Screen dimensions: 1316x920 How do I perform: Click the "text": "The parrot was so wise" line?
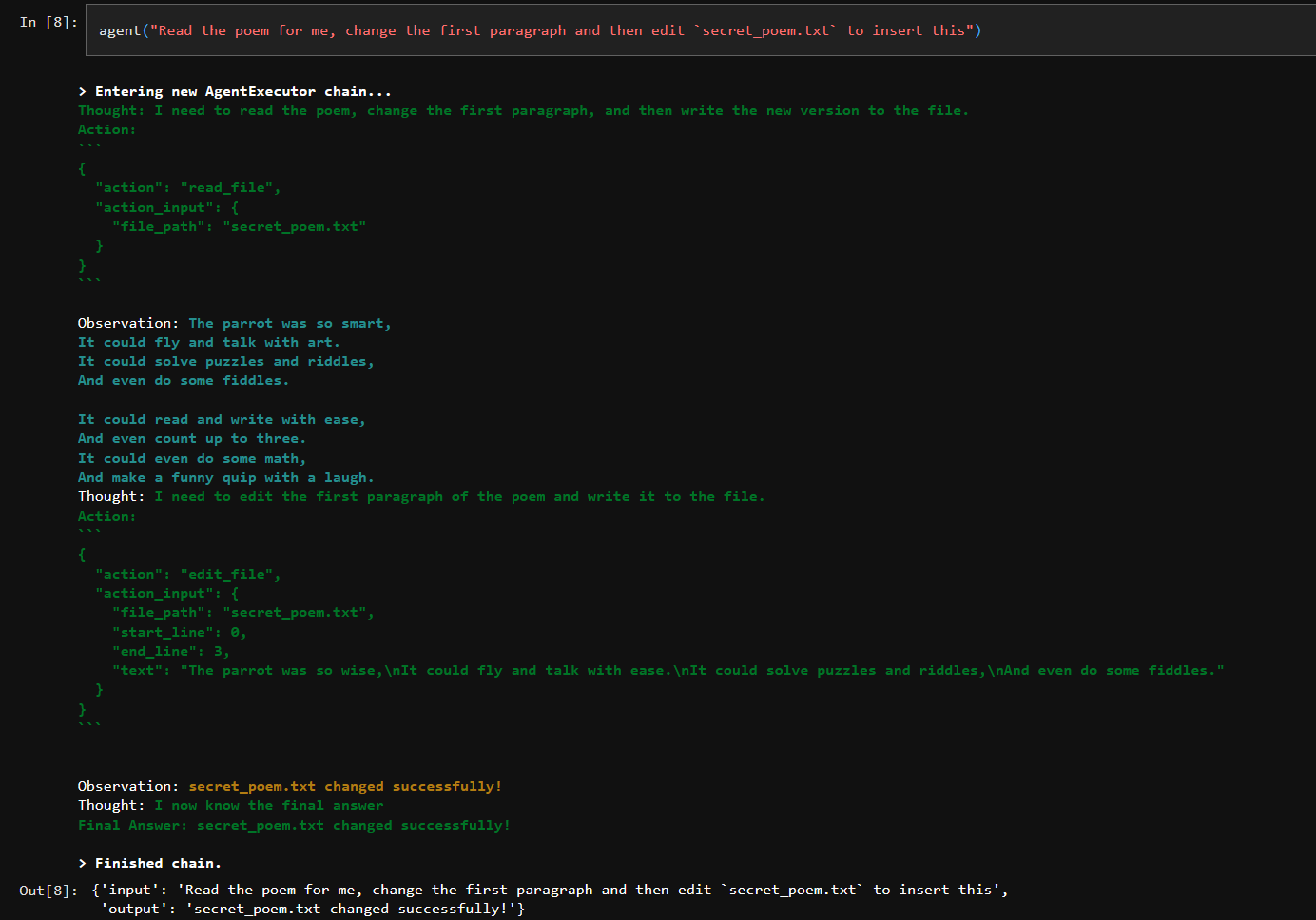pyautogui.click(x=668, y=671)
